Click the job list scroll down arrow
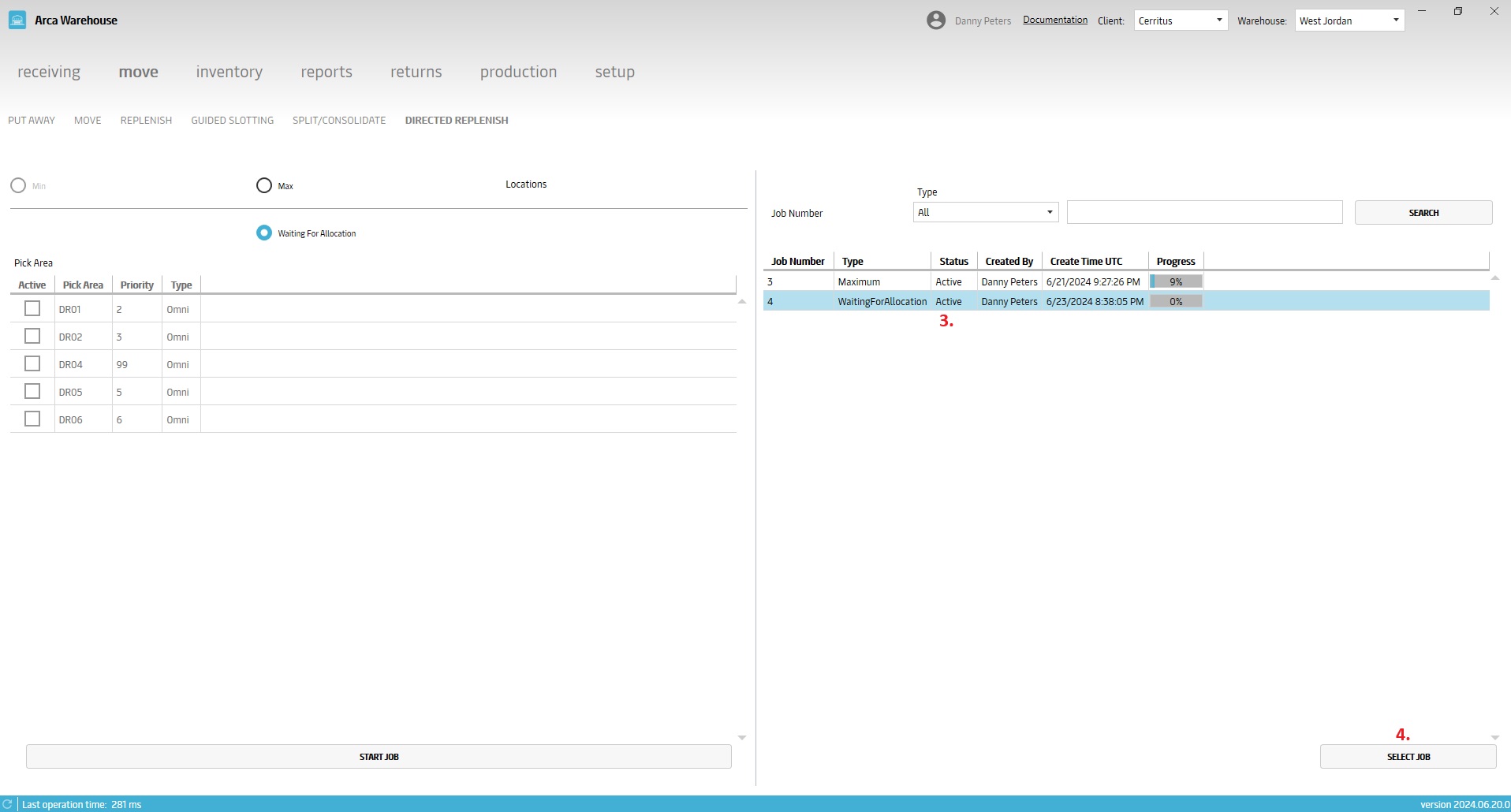1511x812 pixels. tap(1494, 737)
